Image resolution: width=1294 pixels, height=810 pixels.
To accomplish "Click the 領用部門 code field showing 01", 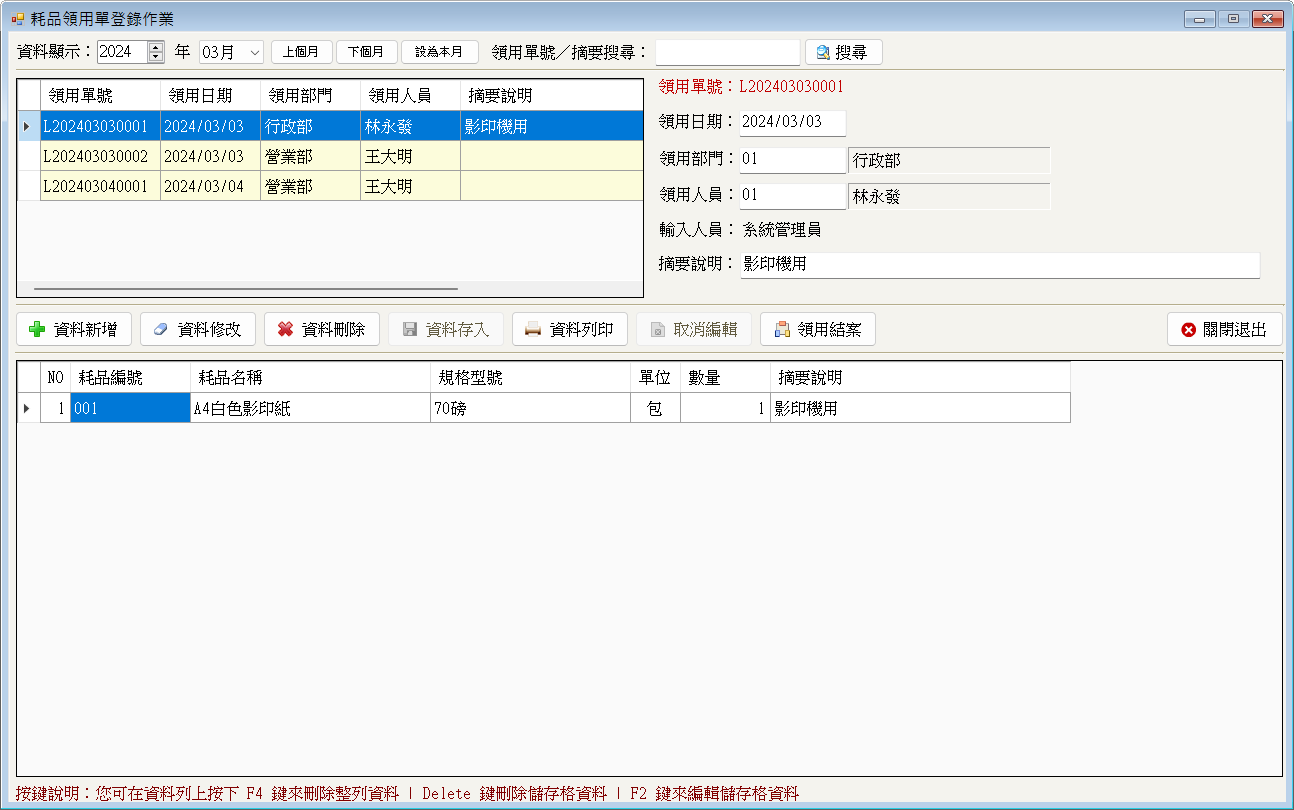I will (792, 160).
